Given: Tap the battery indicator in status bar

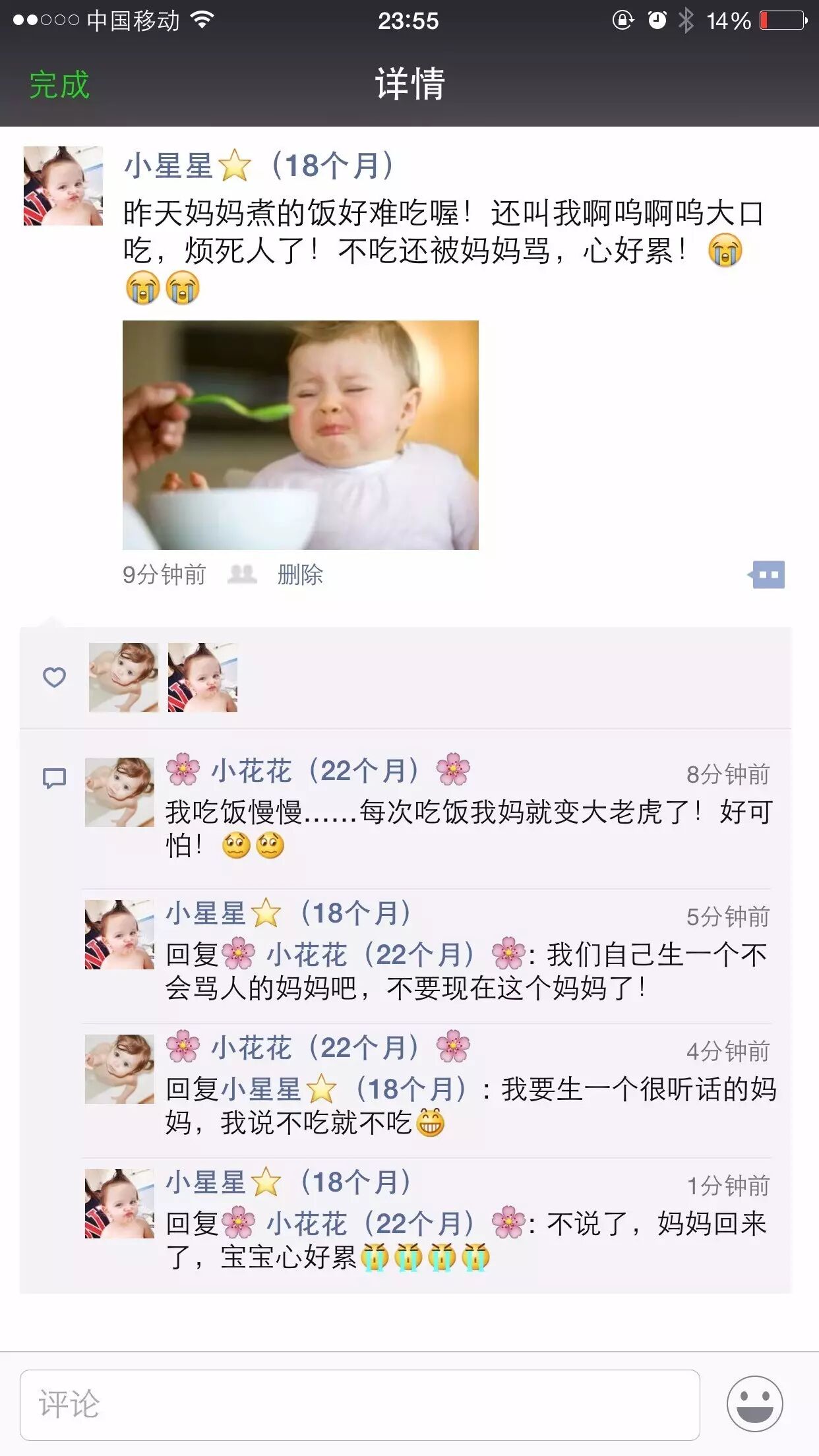Looking at the screenshot, I should (783, 20).
